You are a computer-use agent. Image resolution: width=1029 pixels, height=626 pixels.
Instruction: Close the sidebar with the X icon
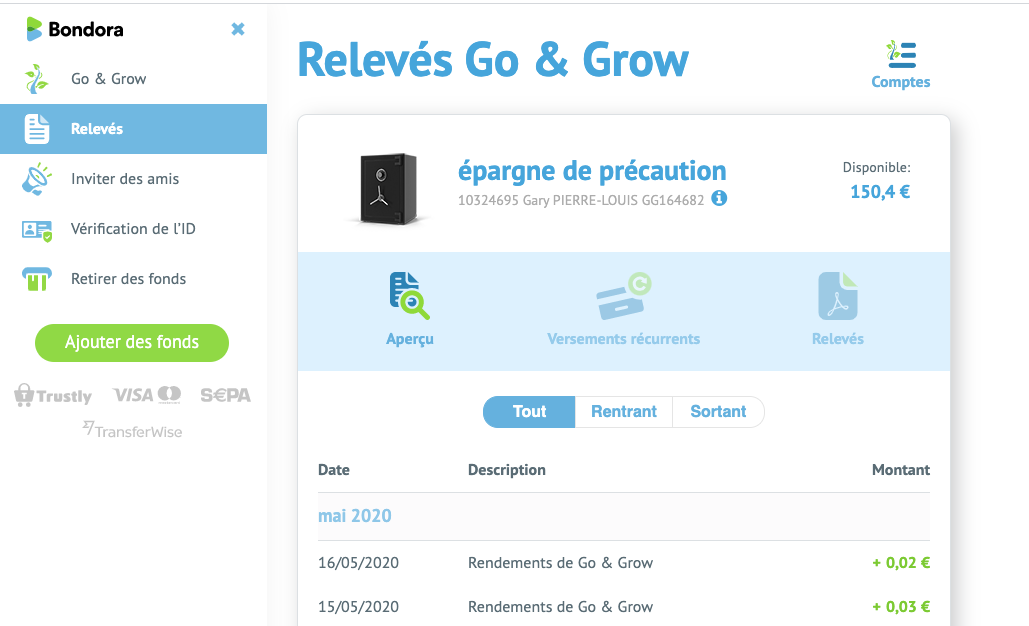(x=238, y=29)
